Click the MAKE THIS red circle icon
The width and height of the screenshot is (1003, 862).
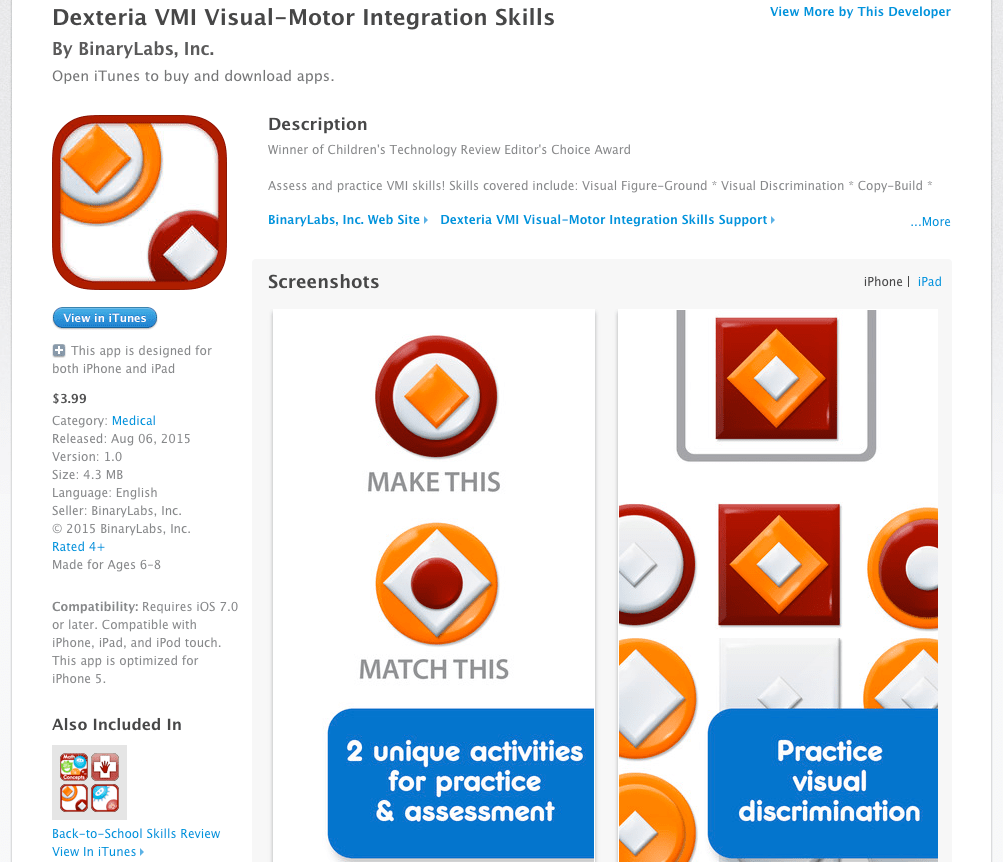point(435,396)
